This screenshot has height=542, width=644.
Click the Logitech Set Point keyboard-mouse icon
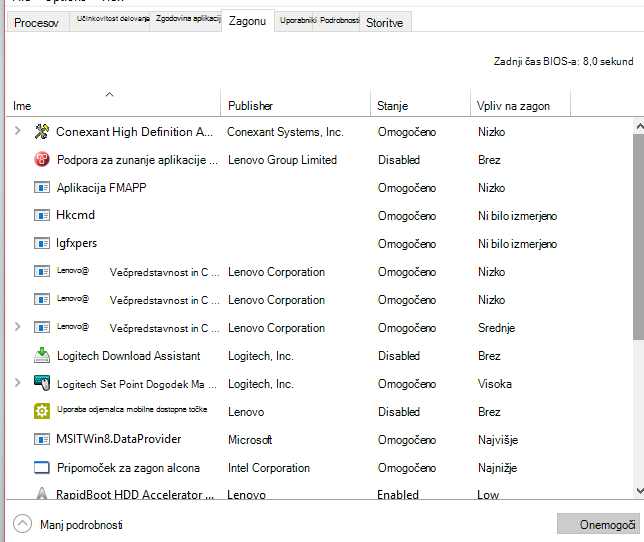pos(42,383)
